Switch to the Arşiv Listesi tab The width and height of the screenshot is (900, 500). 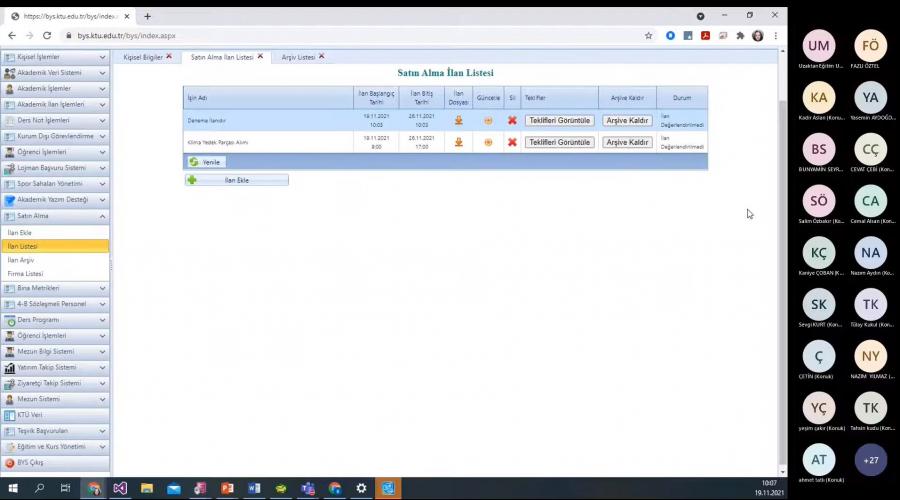point(298,57)
